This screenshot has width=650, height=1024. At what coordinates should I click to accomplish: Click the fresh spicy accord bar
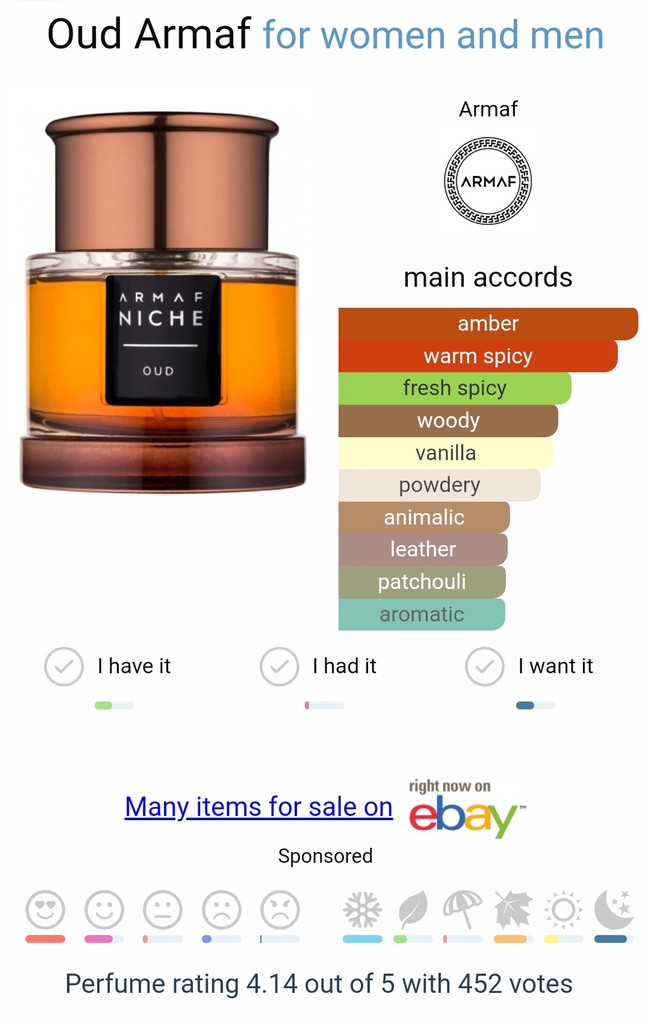pyautogui.click(x=455, y=388)
